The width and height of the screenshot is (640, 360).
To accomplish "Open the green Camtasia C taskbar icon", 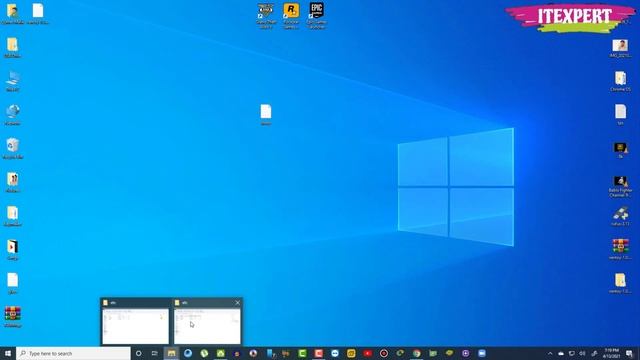I will click(302, 353).
